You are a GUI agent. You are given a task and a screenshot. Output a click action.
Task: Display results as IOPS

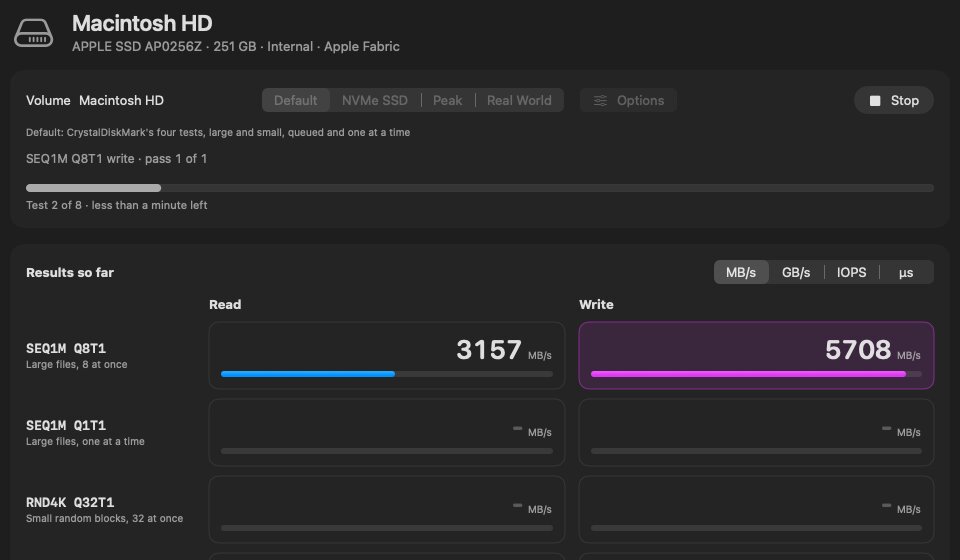click(852, 272)
